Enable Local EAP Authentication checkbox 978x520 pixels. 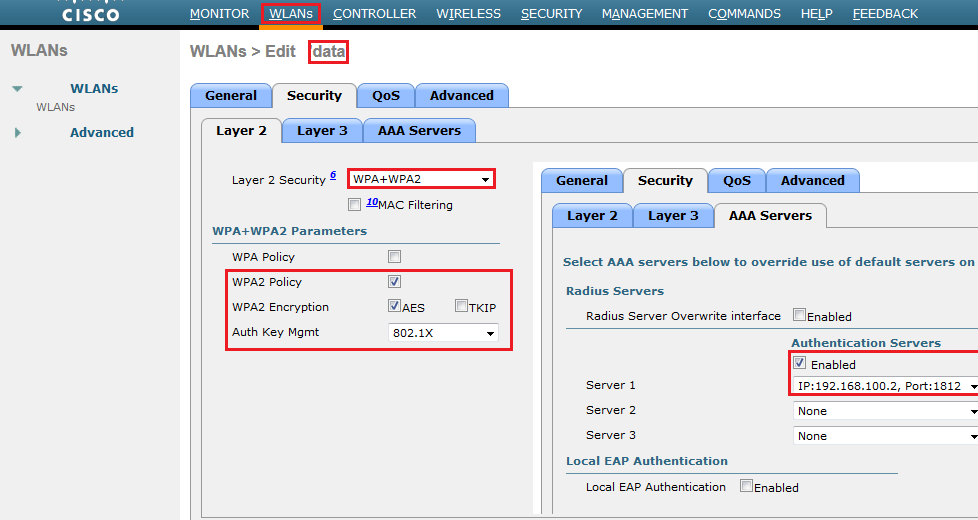[746, 486]
